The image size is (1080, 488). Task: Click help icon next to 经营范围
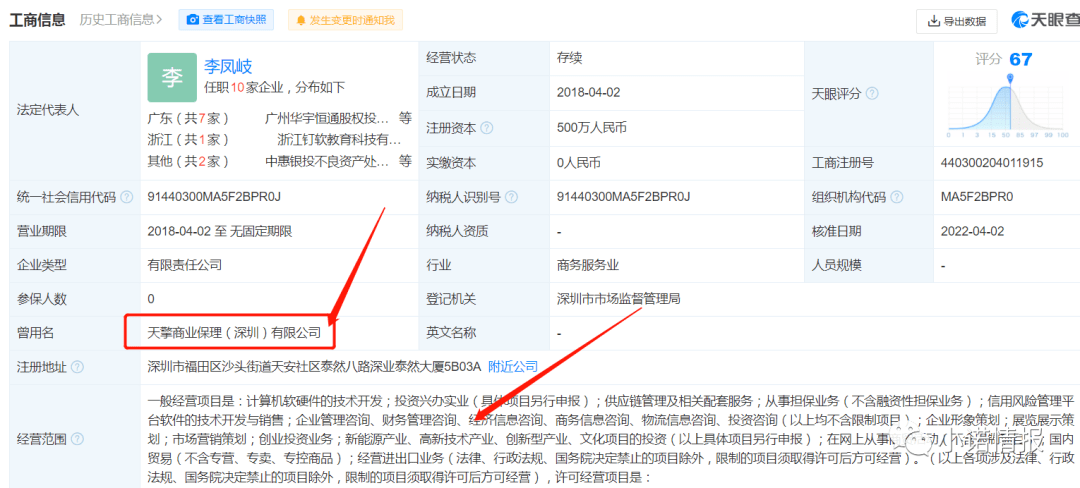tap(78, 438)
